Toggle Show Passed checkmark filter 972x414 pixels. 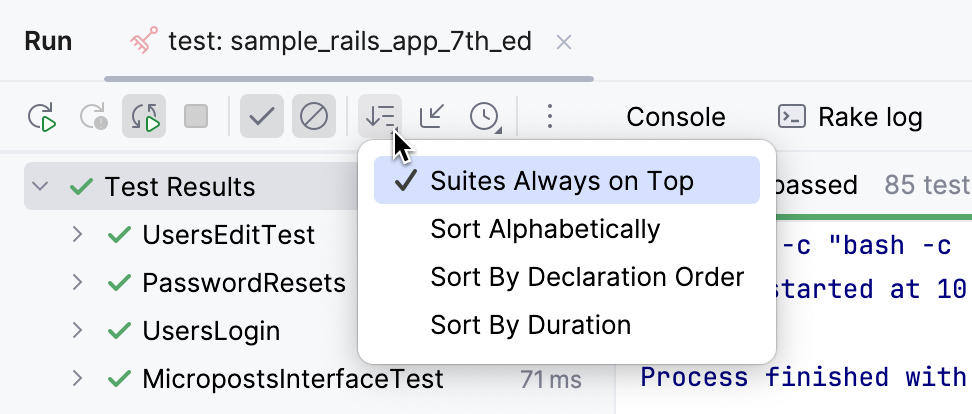pos(261,117)
